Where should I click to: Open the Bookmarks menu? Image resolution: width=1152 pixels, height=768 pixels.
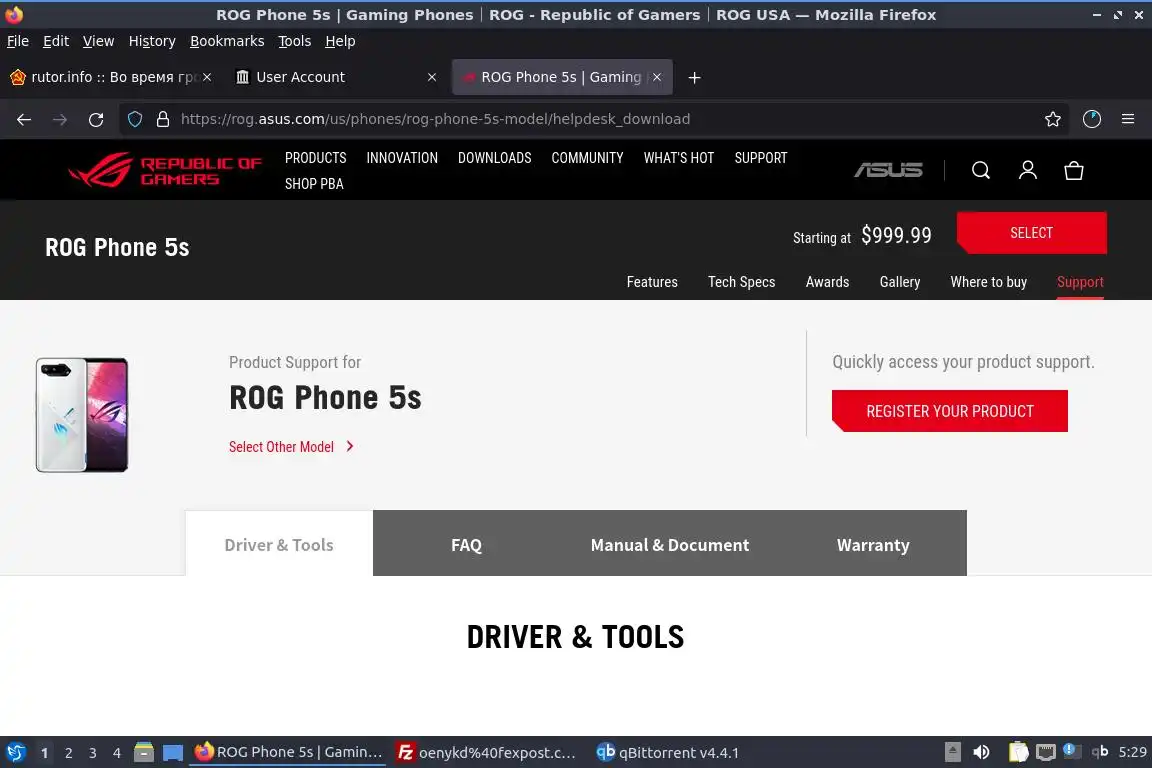[227, 41]
